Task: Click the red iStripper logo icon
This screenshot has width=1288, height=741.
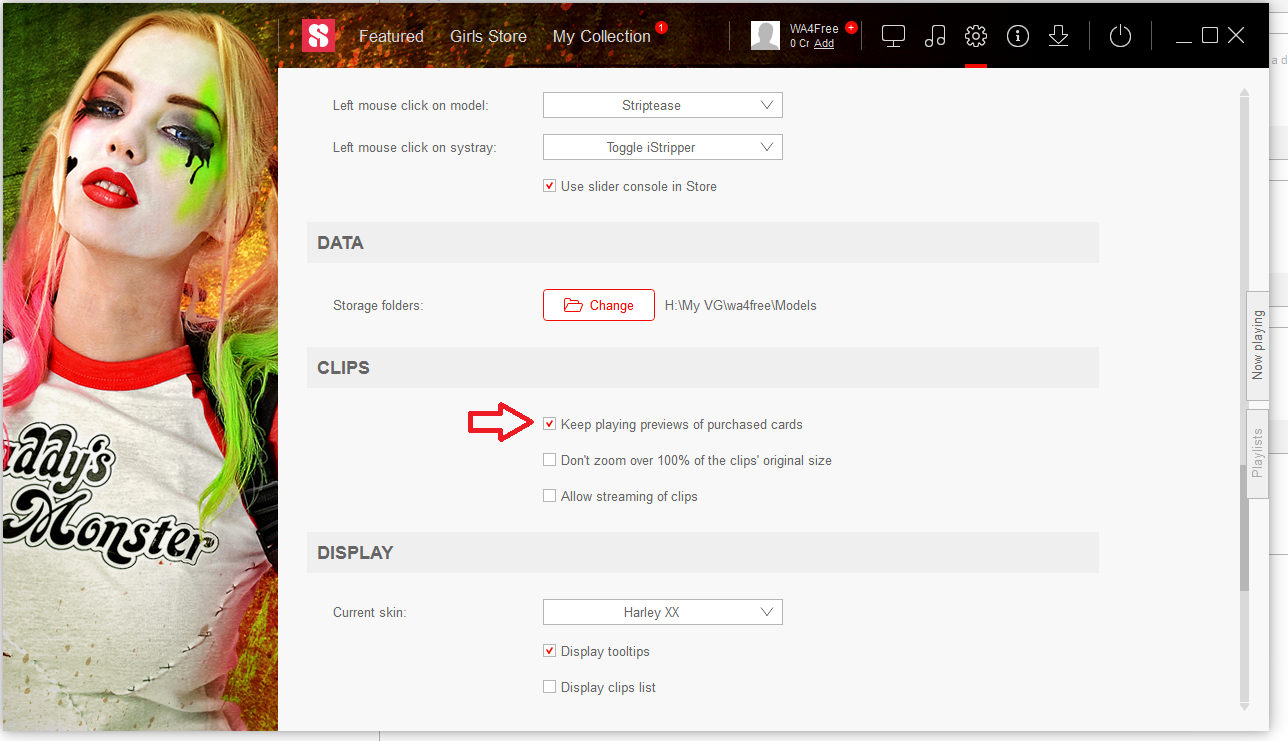Action: 318,36
